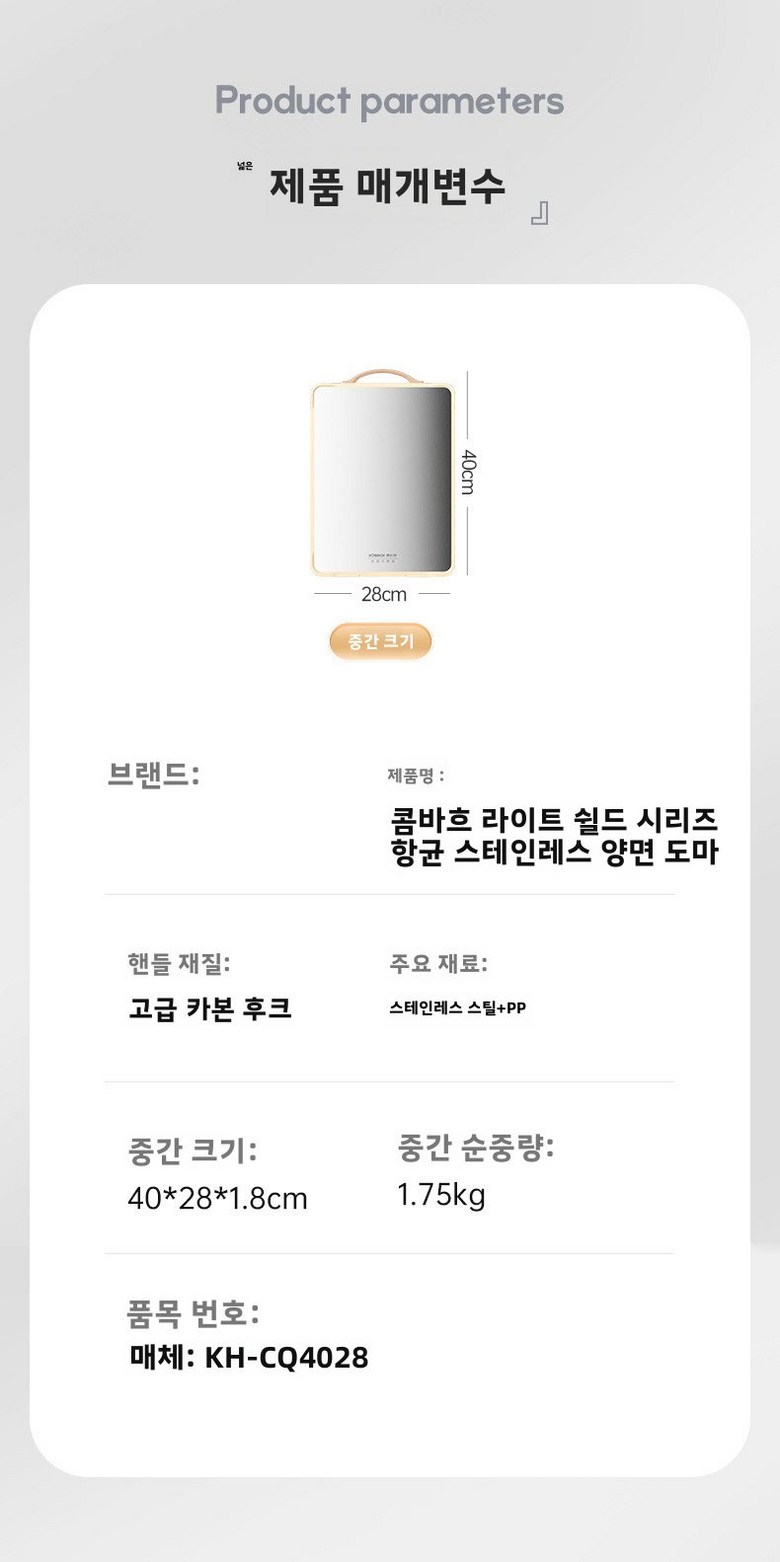The image size is (780, 1562).
Task: Click the 품목 번호: label
Action: [193, 1311]
